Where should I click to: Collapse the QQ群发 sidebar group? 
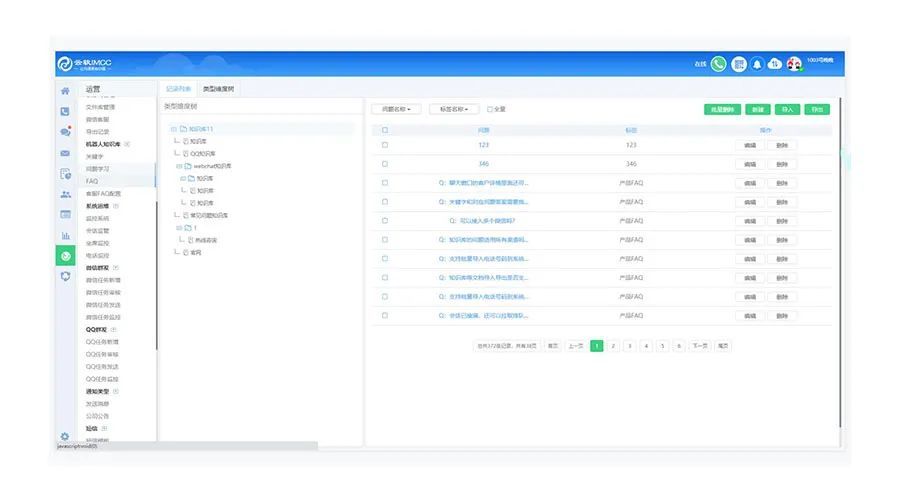(113, 330)
